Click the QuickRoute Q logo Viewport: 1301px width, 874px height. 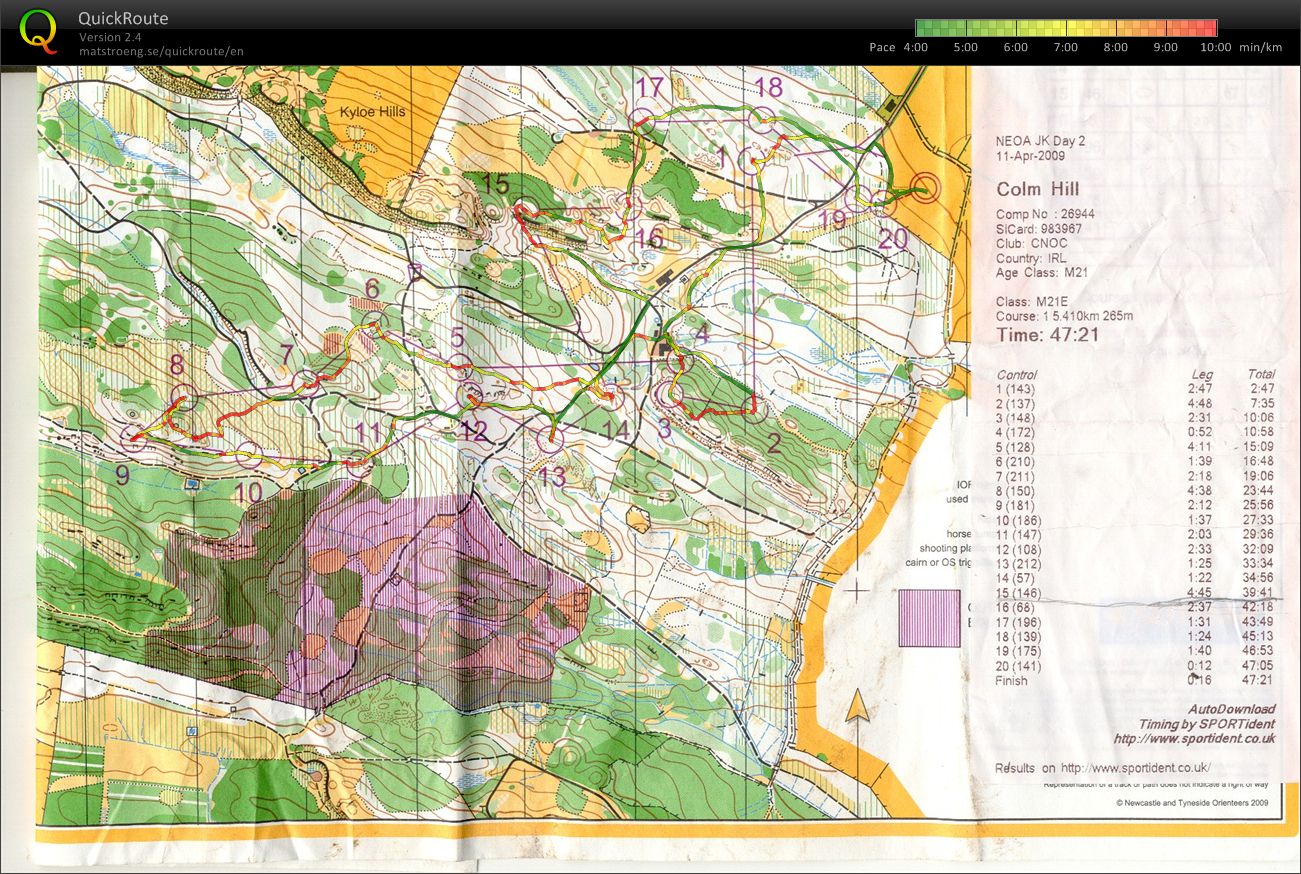tap(38, 30)
